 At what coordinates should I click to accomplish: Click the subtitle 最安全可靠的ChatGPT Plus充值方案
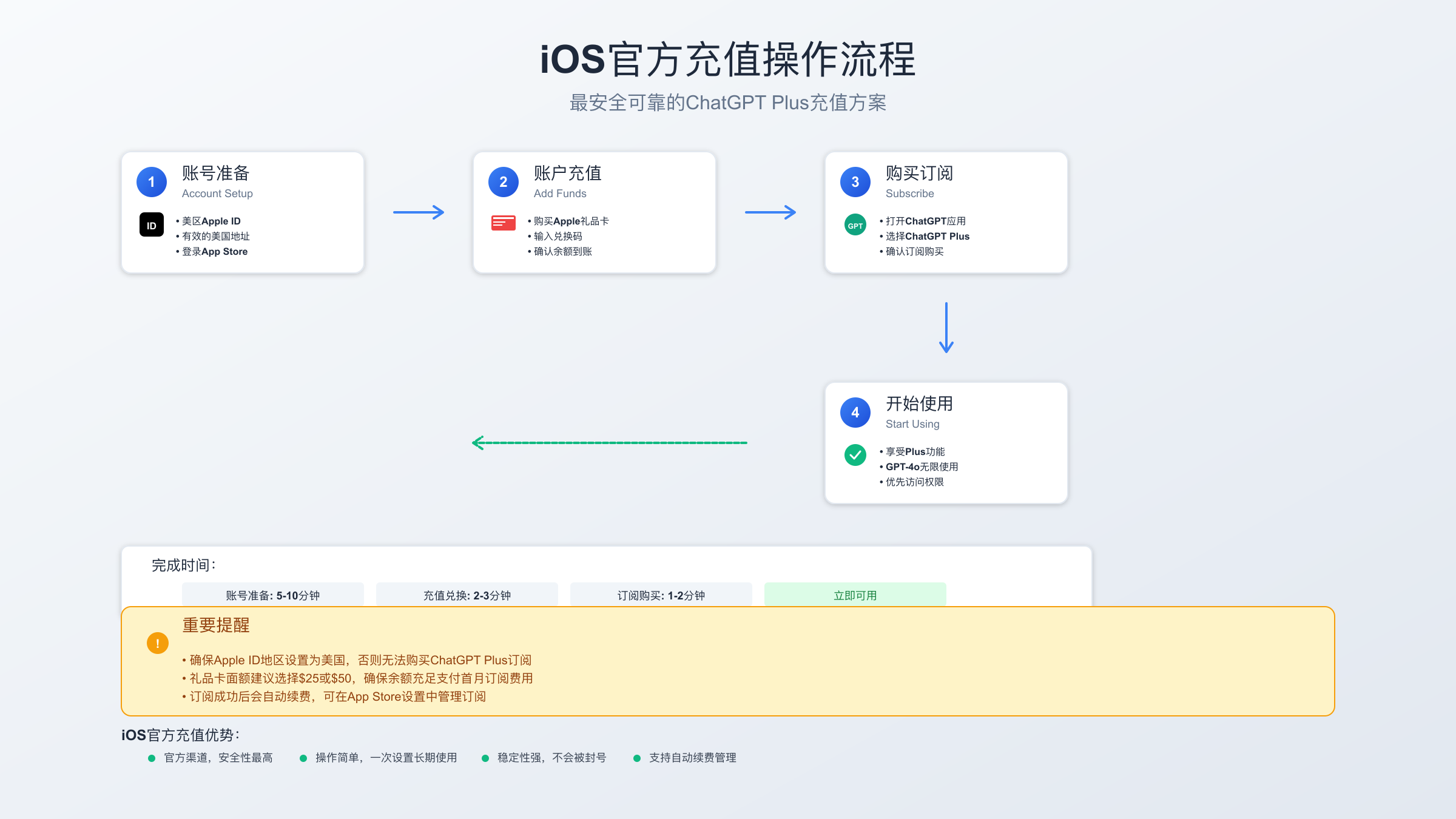pos(728,103)
